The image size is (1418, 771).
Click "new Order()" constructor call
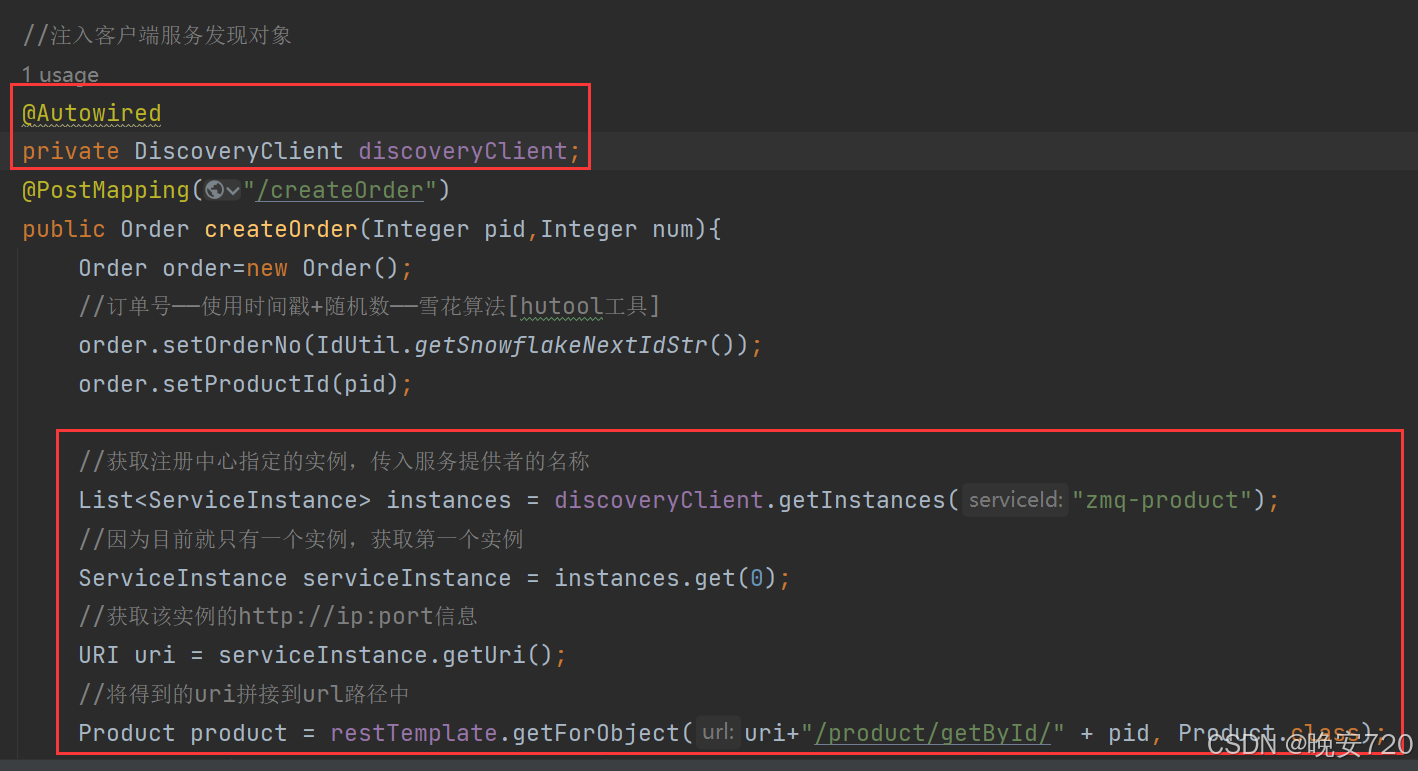(323, 268)
